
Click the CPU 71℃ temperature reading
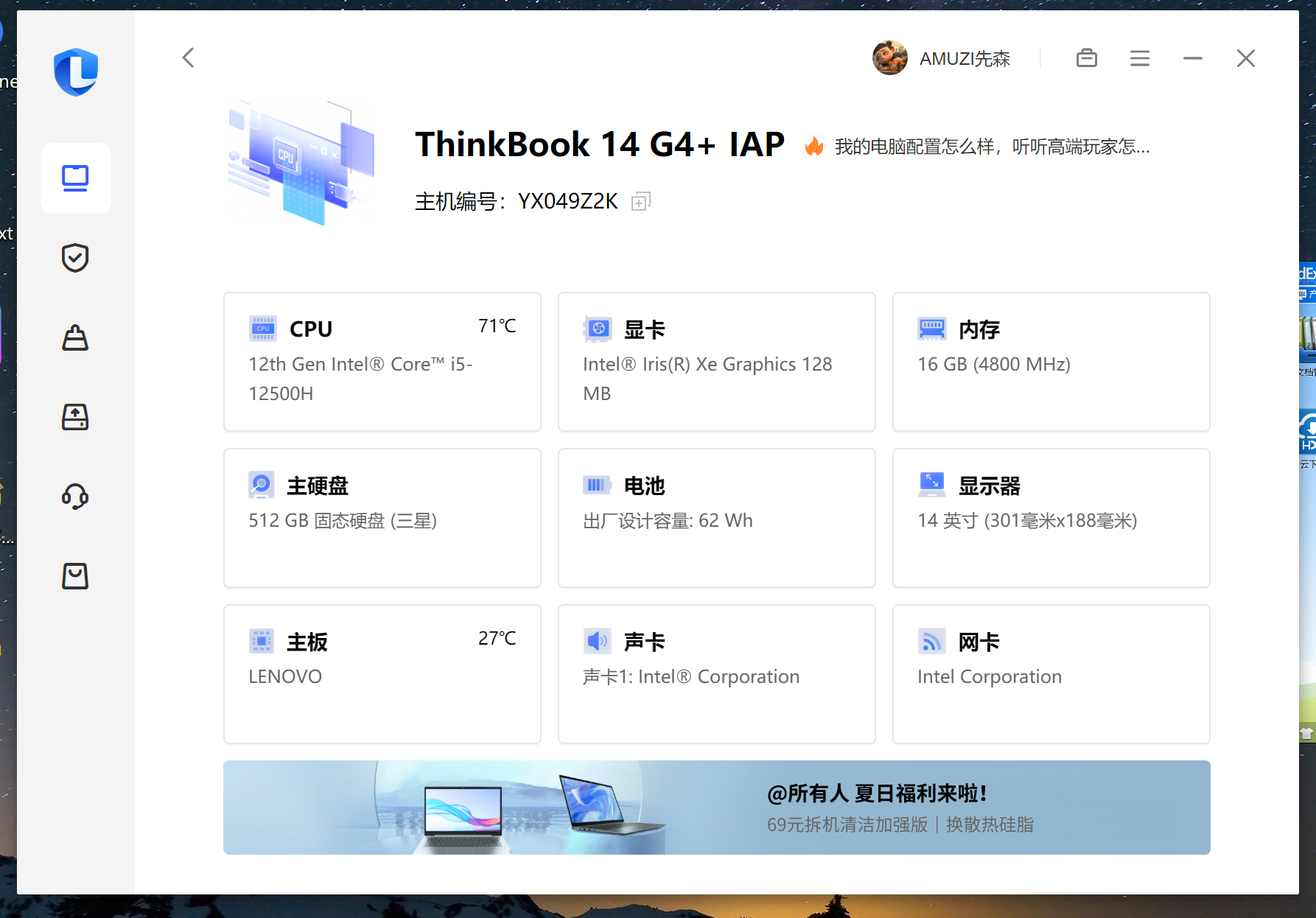tap(497, 326)
